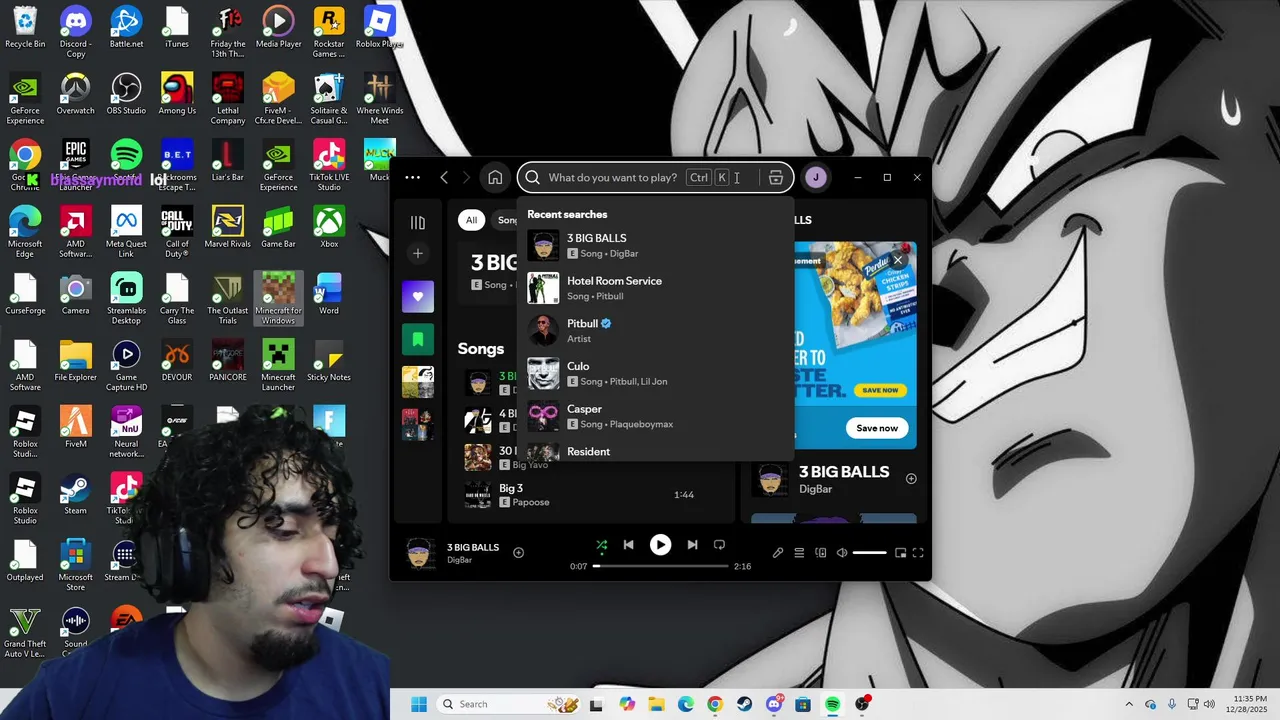
Task: Go back in Spotify navigation
Action: 444,178
